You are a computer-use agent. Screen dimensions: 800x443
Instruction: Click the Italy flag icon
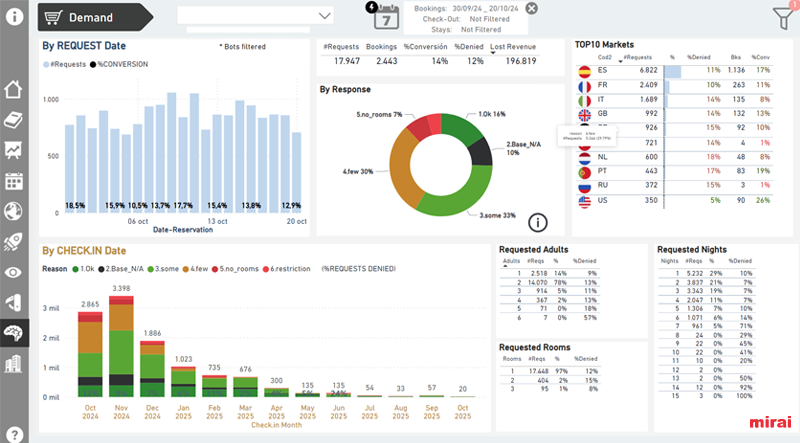[585, 101]
